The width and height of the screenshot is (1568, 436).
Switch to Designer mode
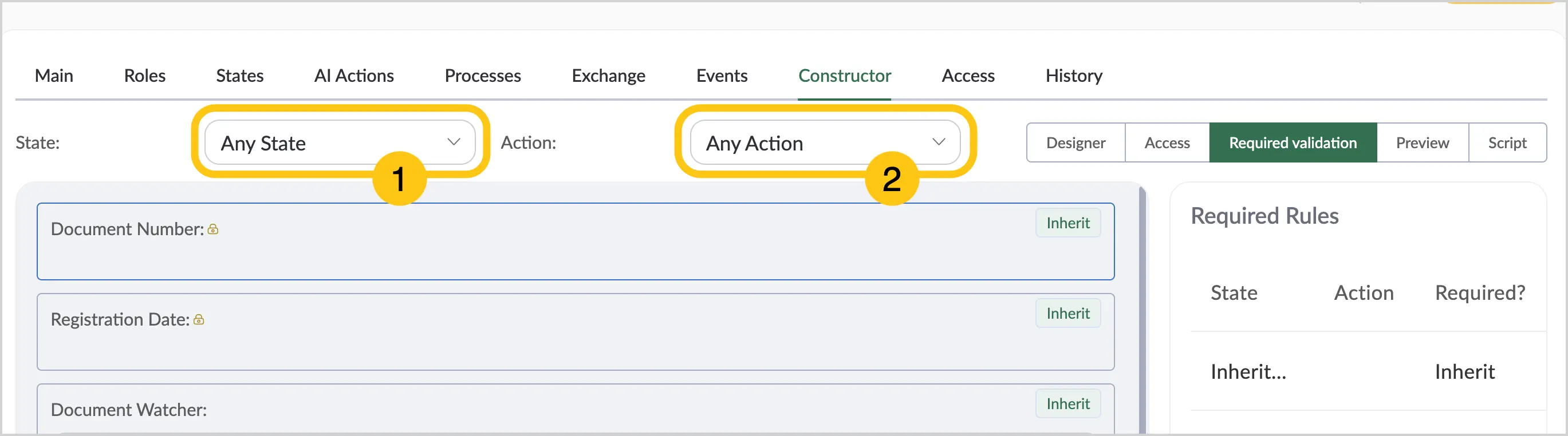click(x=1076, y=143)
